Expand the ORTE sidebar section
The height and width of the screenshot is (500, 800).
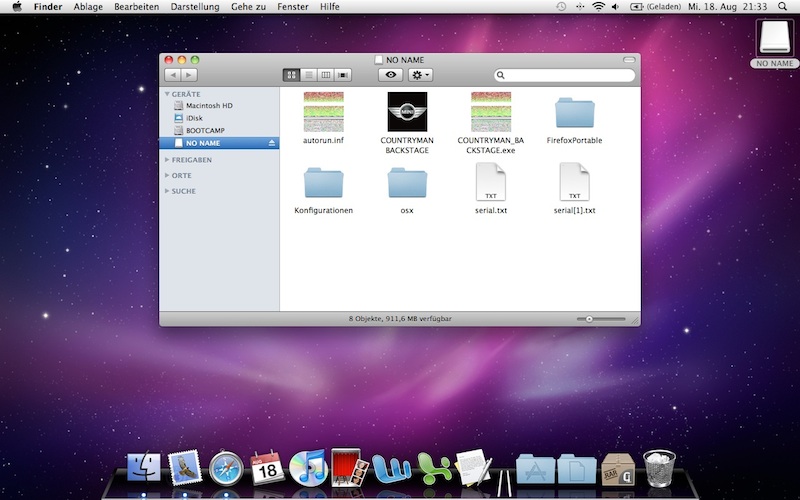[x=166, y=175]
